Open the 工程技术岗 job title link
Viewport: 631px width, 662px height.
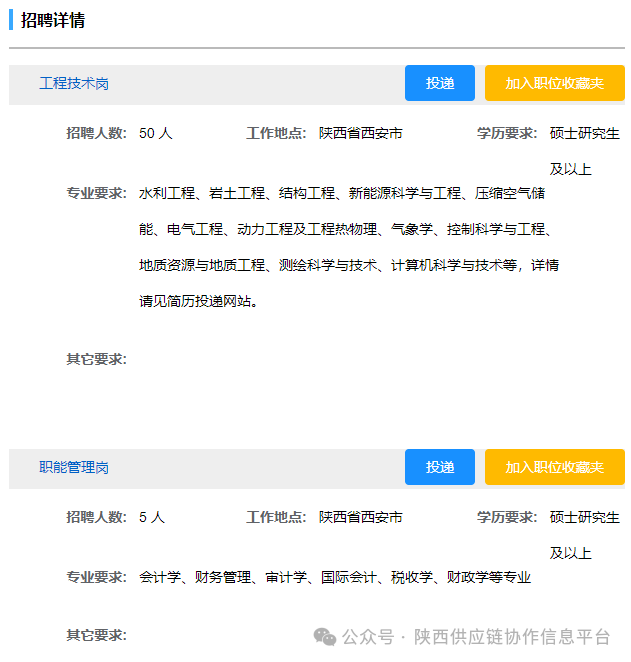coord(74,84)
